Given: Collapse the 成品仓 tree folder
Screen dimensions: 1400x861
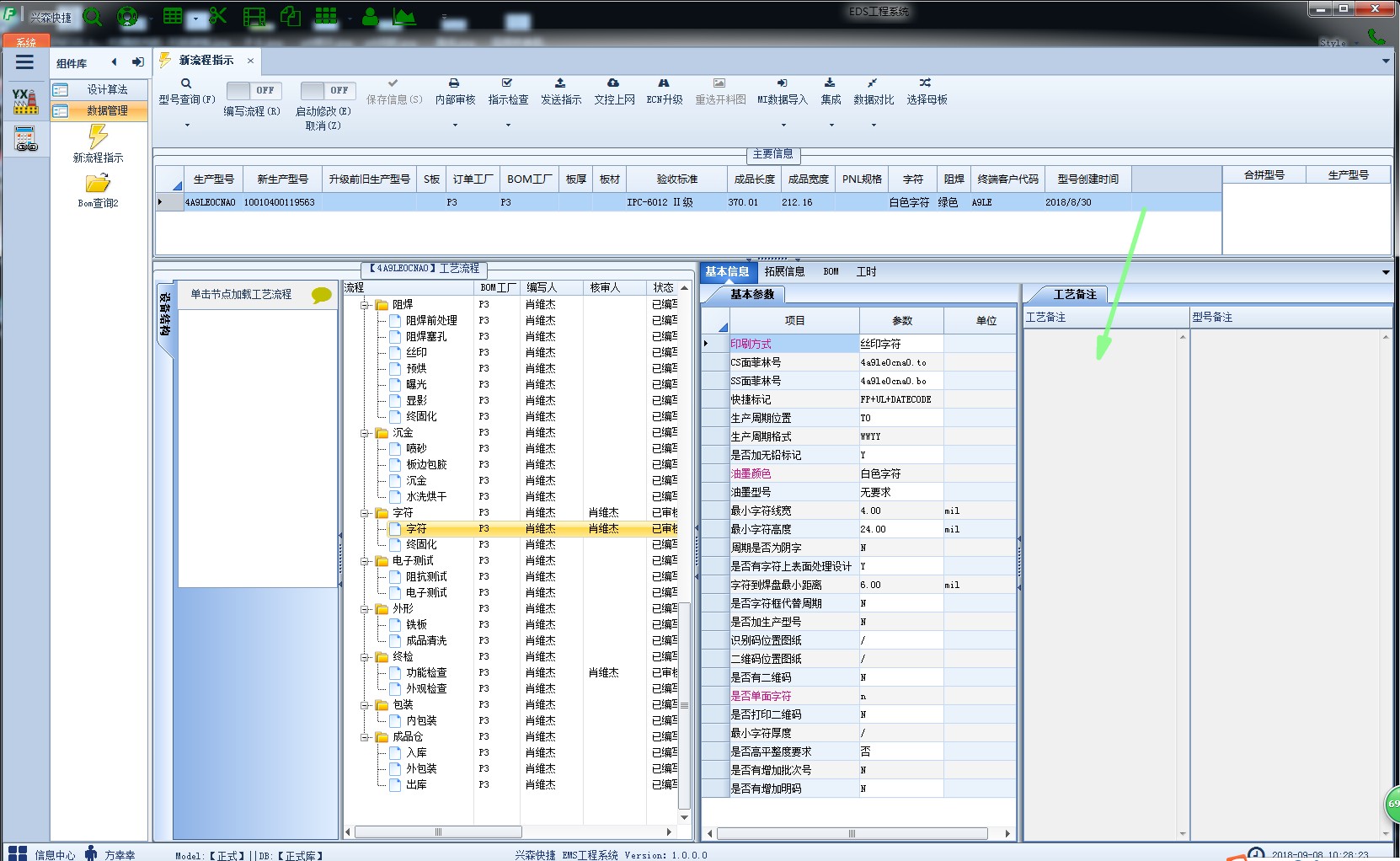Looking at the screenshot, I should (365, 737).
